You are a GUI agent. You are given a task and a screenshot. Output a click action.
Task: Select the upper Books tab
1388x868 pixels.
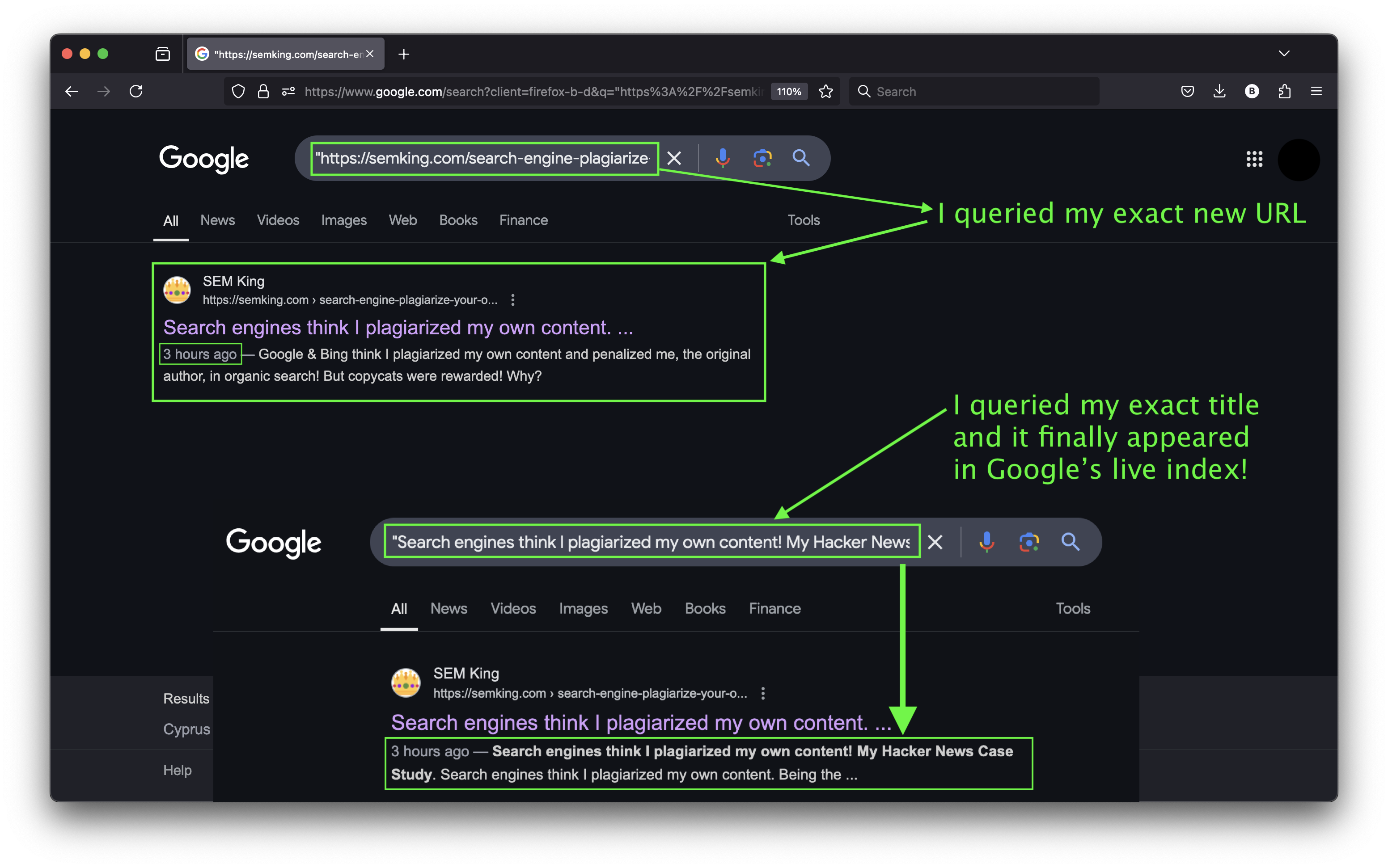click(458, 220)
